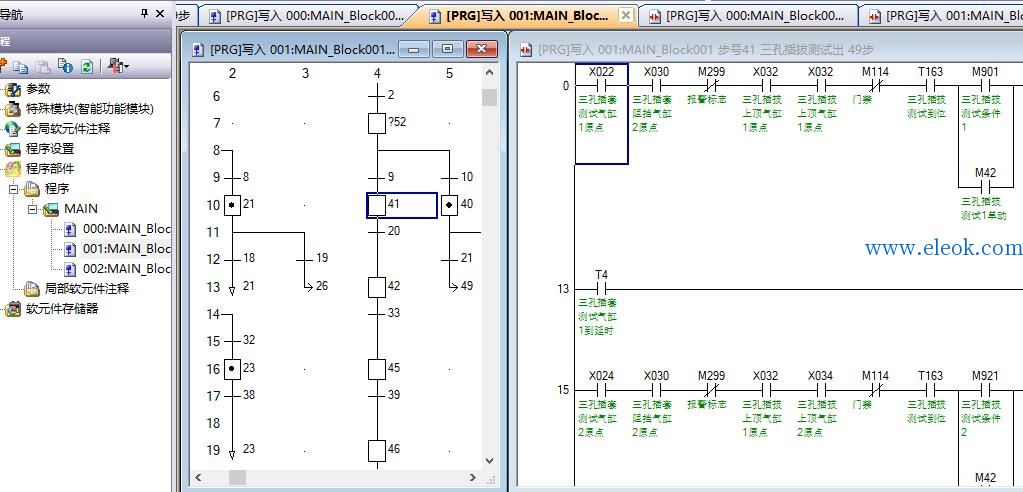Minimize the SFC 001:MAIN_Block001 child window
The width and height of the screenshot is (1023, 492).
pos(414,49)
